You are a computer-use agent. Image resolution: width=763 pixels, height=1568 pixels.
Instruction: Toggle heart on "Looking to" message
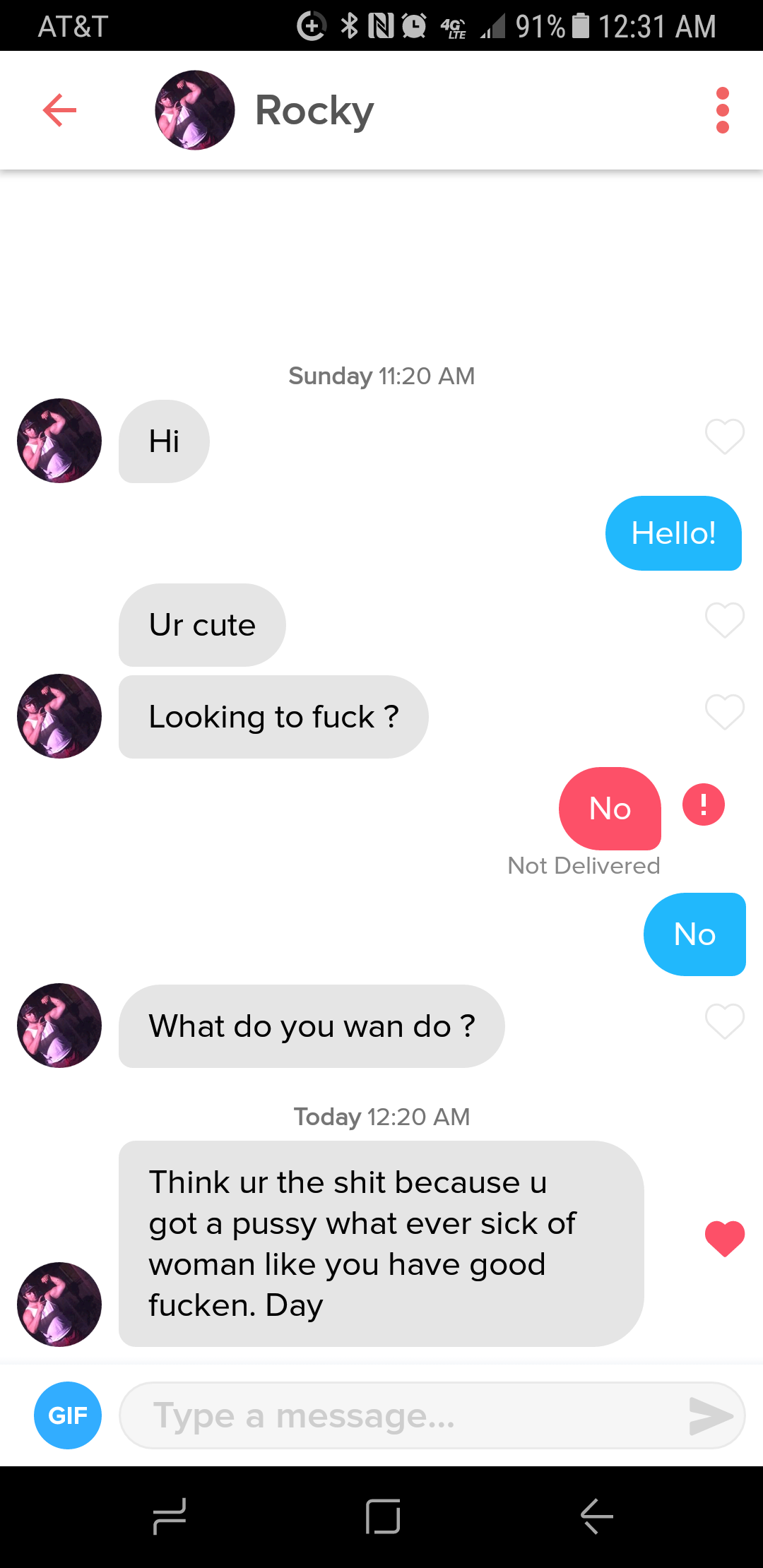725,712
